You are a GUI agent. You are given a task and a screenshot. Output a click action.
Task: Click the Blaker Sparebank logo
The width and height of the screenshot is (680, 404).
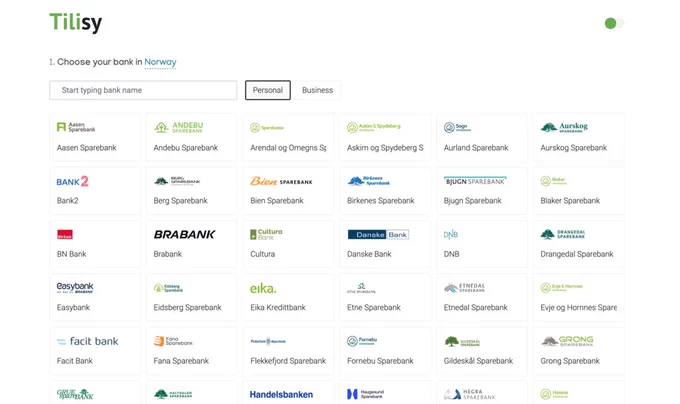(553, 181)
